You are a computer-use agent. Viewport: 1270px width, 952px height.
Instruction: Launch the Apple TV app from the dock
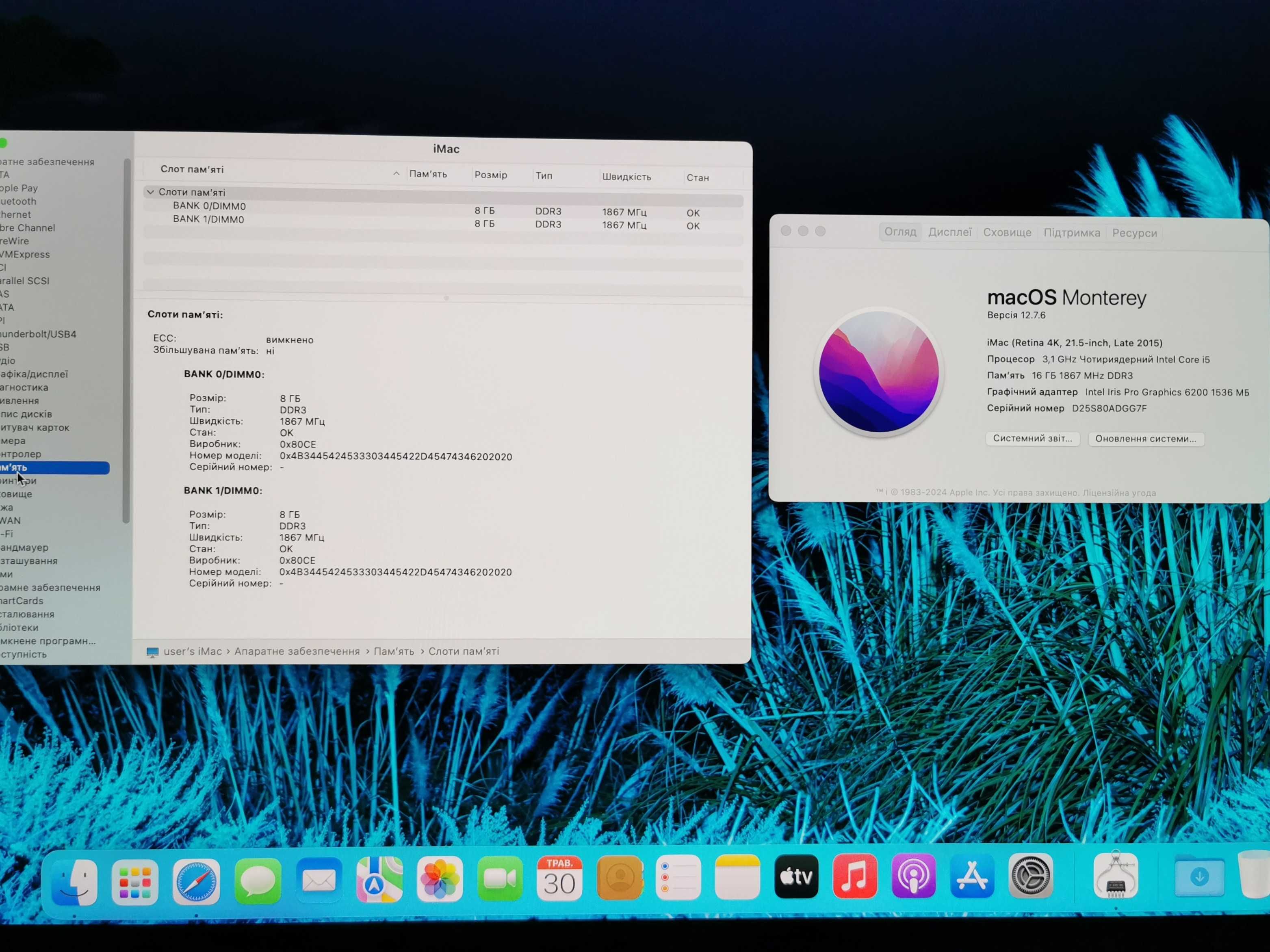point(796,876)
